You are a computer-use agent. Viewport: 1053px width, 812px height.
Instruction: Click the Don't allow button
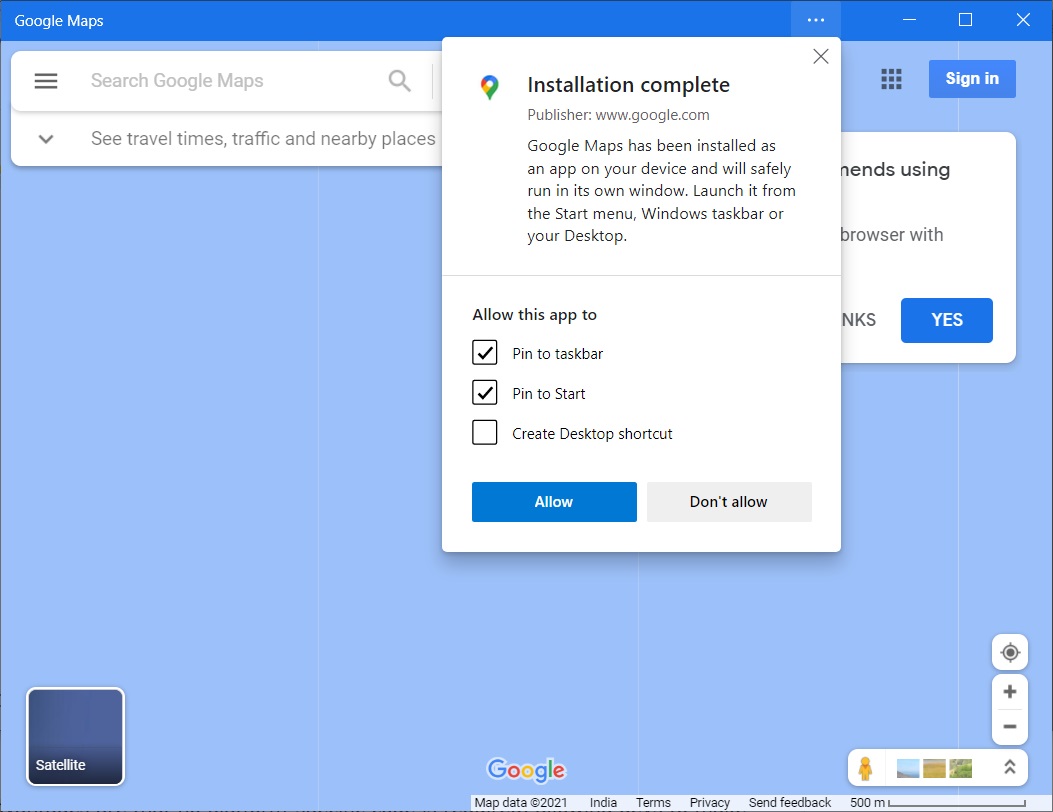tap(729, 502)
